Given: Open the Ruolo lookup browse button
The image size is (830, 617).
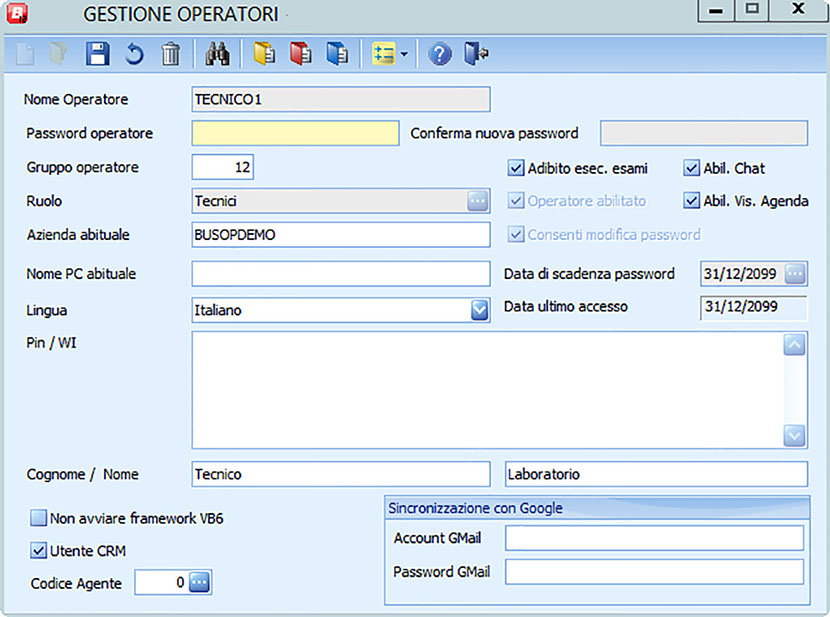Looking at the screenshot, I should 478,201.
